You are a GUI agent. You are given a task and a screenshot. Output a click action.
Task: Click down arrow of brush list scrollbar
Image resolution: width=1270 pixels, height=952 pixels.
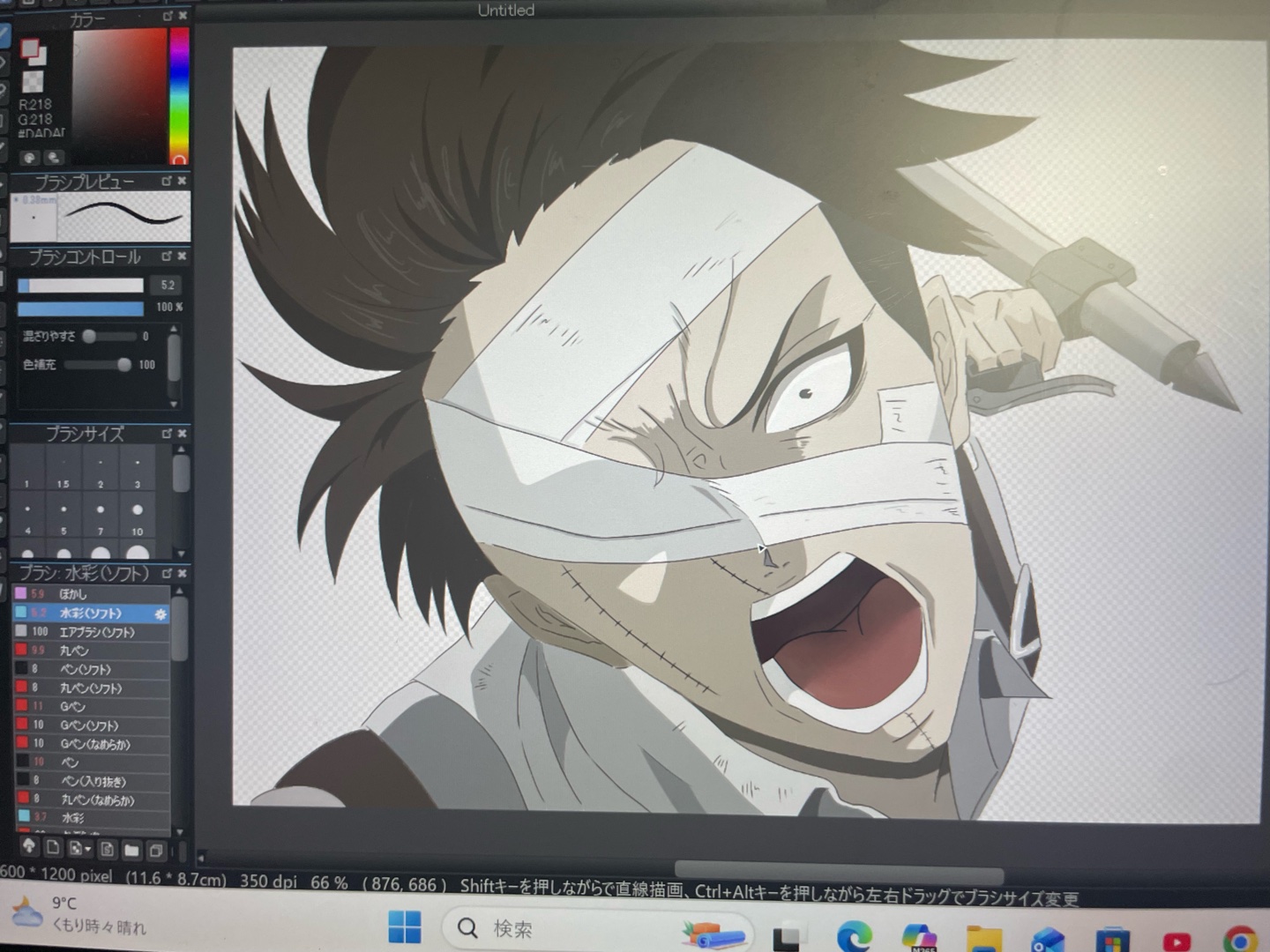pyautogui.click(x=180, y=831)
